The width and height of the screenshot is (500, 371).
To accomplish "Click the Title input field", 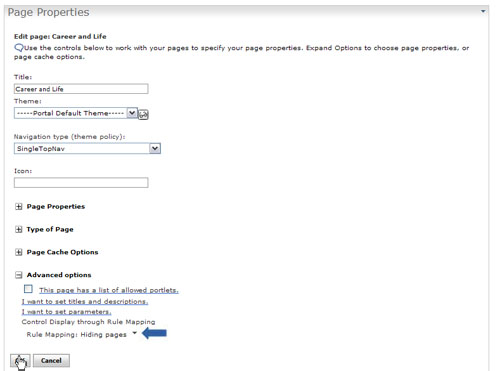I will [81, 89].
